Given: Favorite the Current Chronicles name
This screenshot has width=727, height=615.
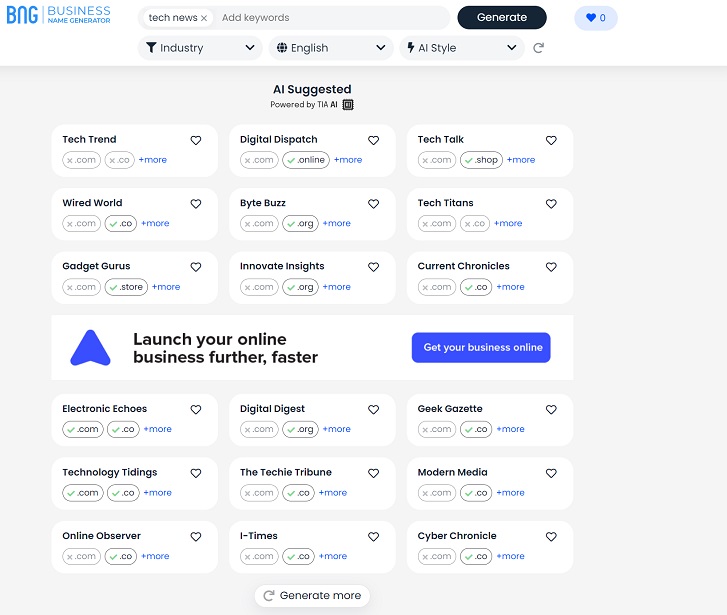Looking at the screenshot, I should (551, 267).
